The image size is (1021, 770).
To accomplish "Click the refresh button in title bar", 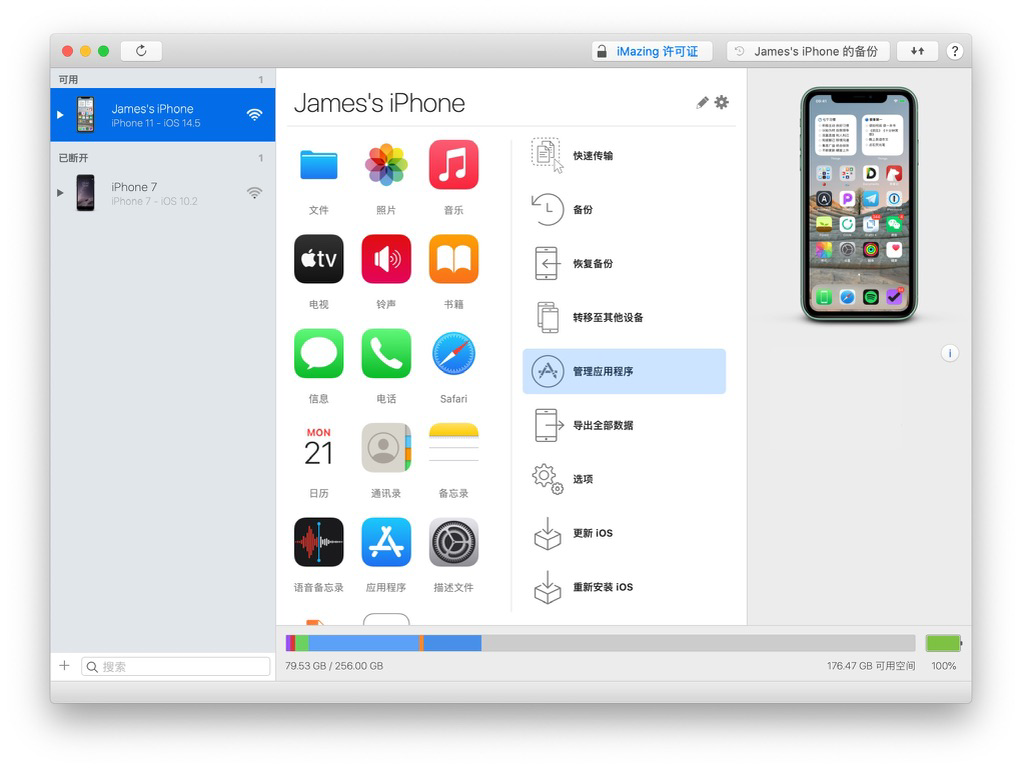I will click(141, 51).
